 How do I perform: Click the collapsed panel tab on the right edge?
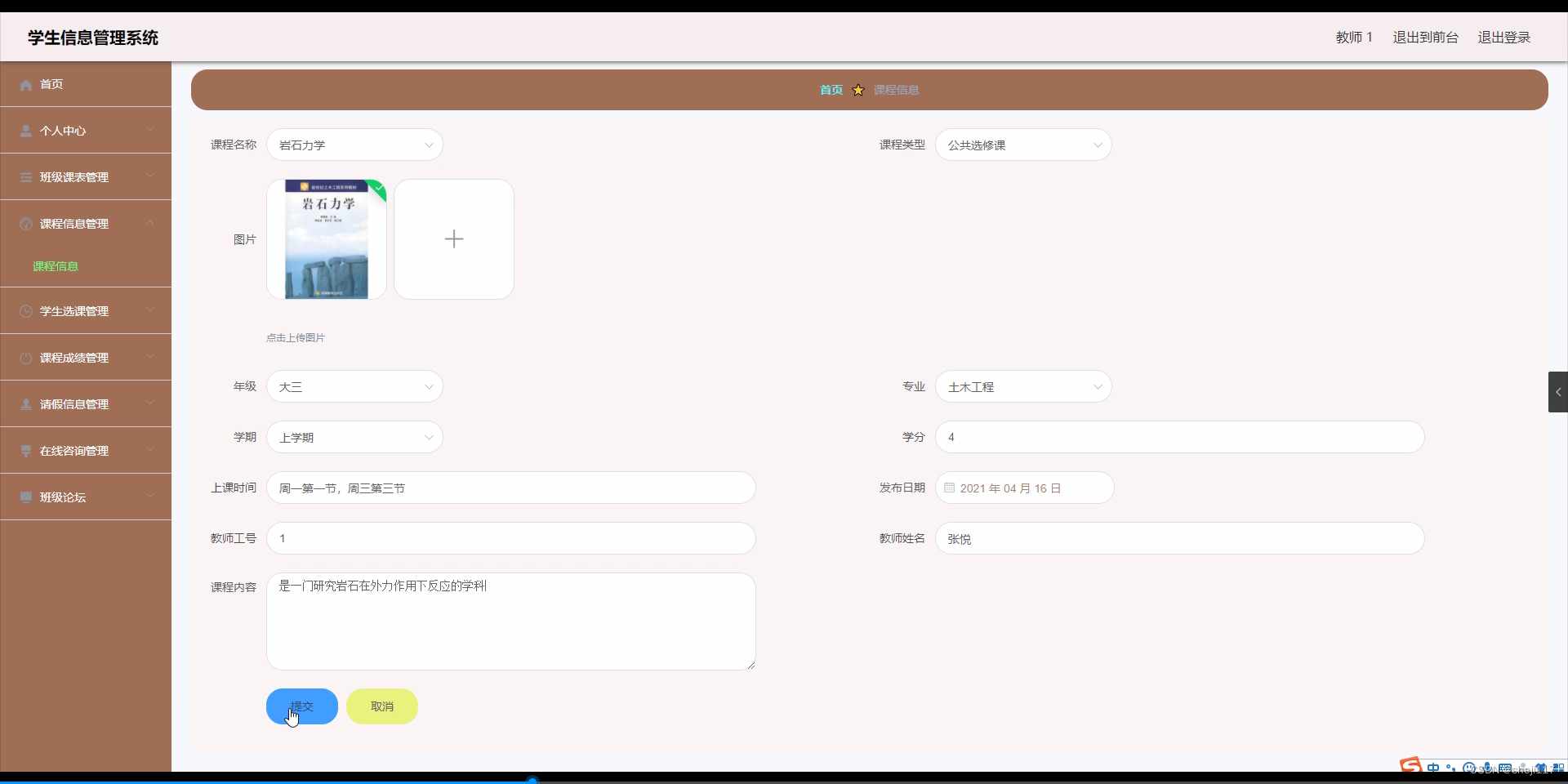(x=1558, y=392)
